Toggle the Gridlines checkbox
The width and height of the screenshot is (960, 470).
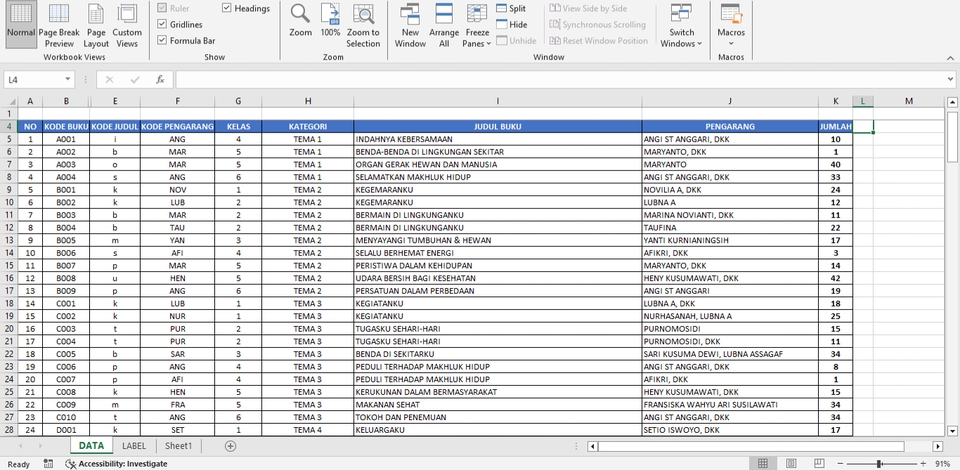click(x=162, y=24)
